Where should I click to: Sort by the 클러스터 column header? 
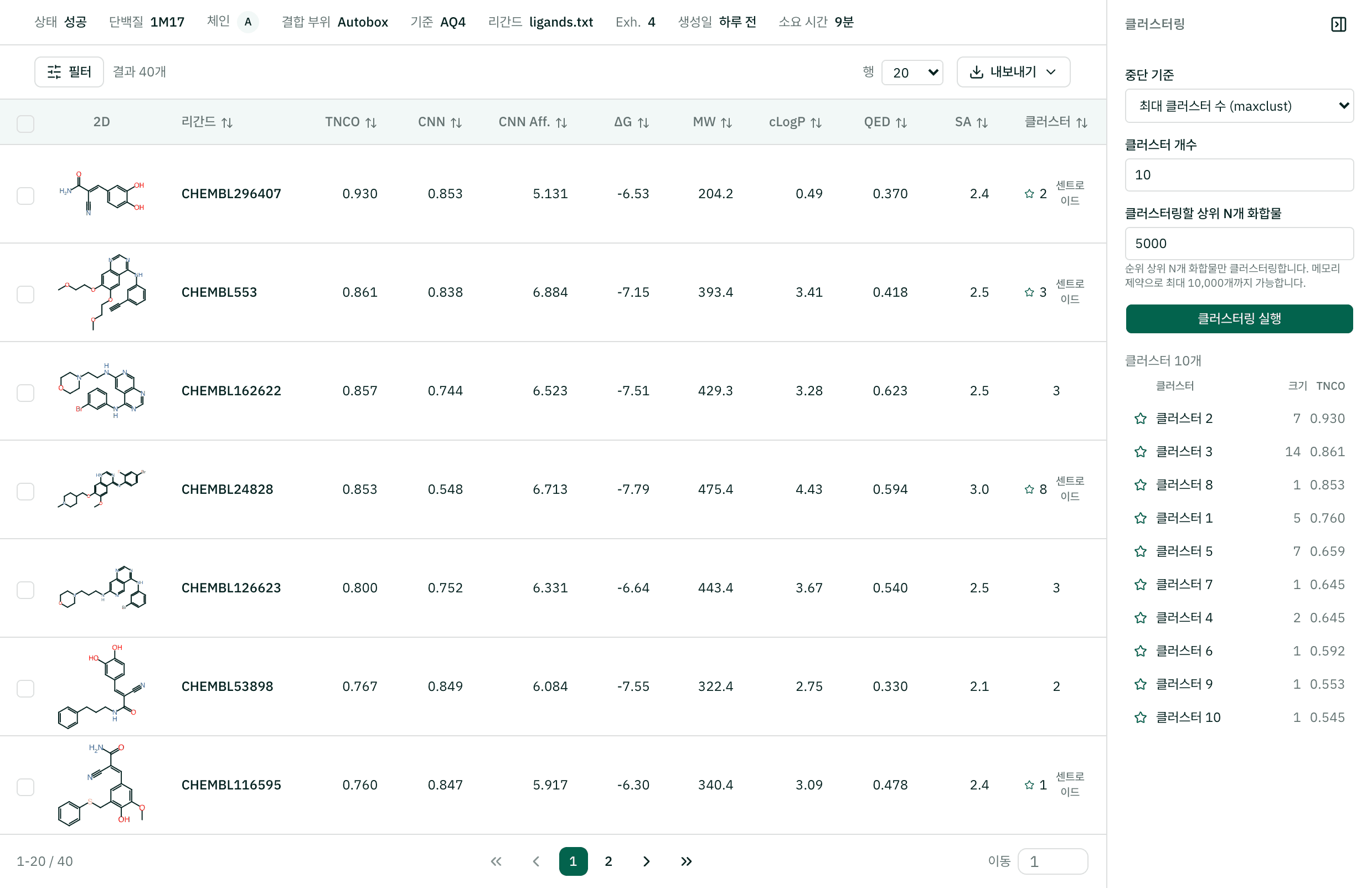pyautogui.click(x=1055, y=122)
